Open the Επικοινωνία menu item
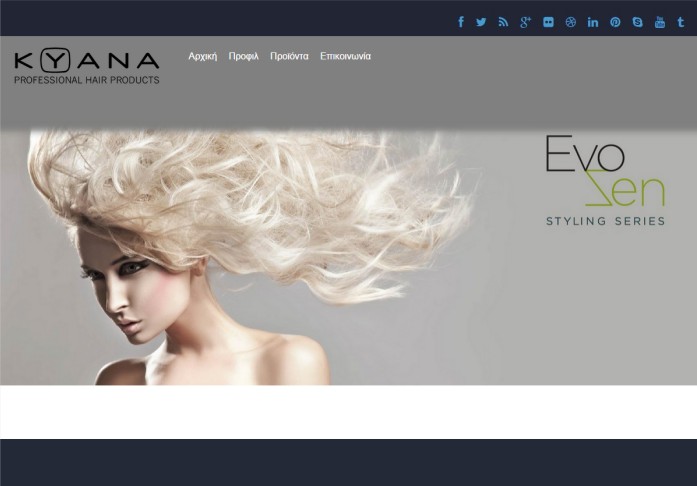Image resolution: width=697 pixels, height=486 pixels. point(345,56)
